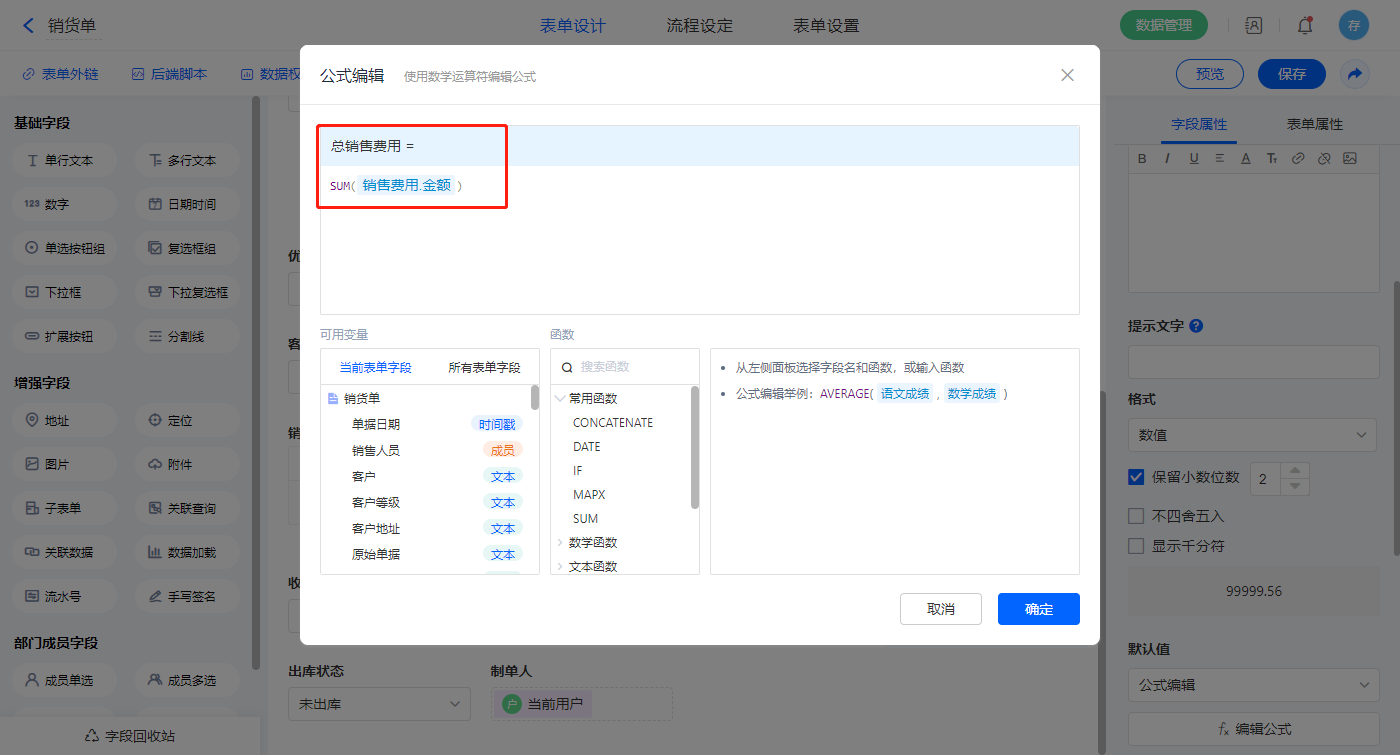Click the 确定 button
This screenshot has width=1400, height=755.
pos(1038,609)
